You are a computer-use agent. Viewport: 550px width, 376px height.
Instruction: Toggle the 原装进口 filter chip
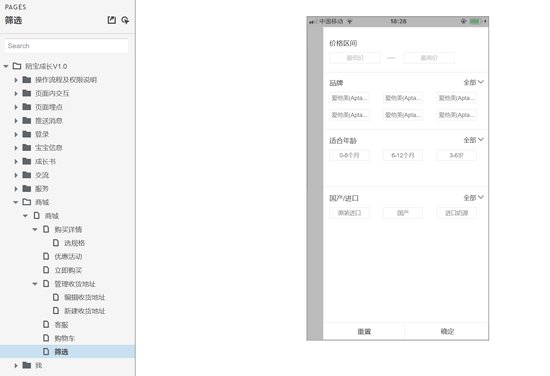[x=349, y=213]
